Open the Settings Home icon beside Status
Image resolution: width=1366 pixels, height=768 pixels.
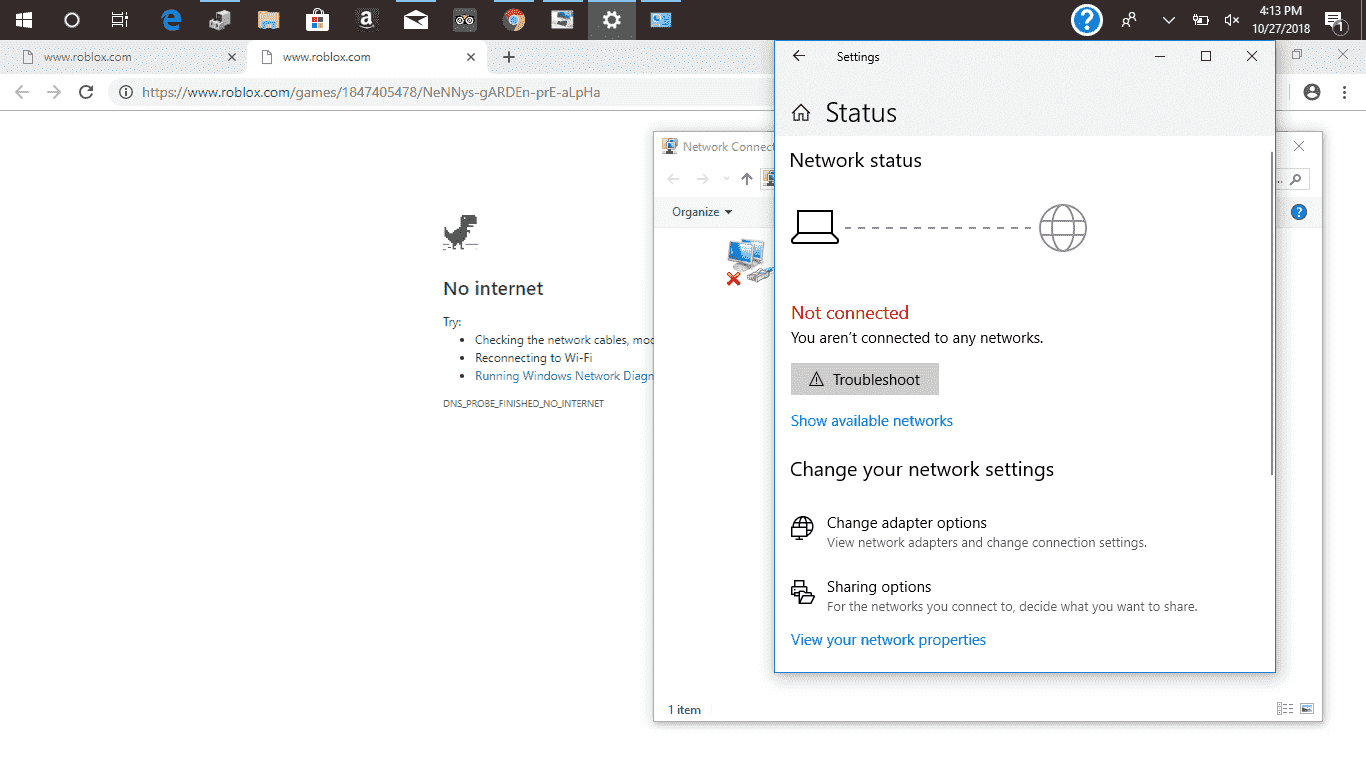coord(800,113)
